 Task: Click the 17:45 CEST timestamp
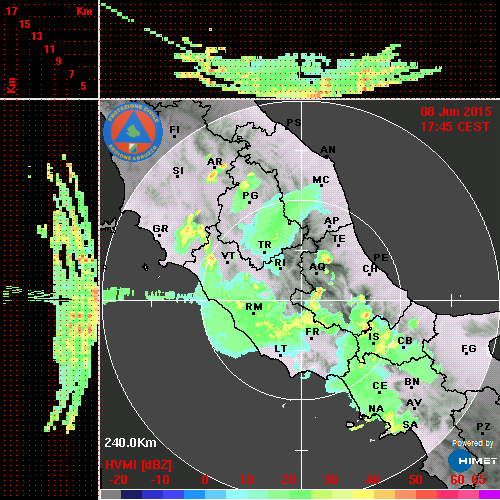[x=455, y=127]
